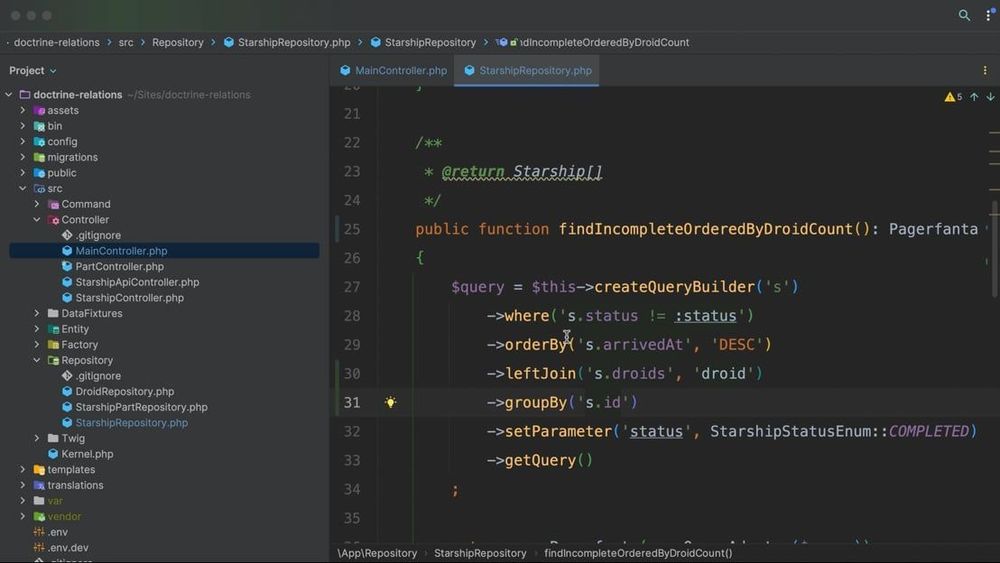
Task: Expand the assets folder
Action: 23,110
